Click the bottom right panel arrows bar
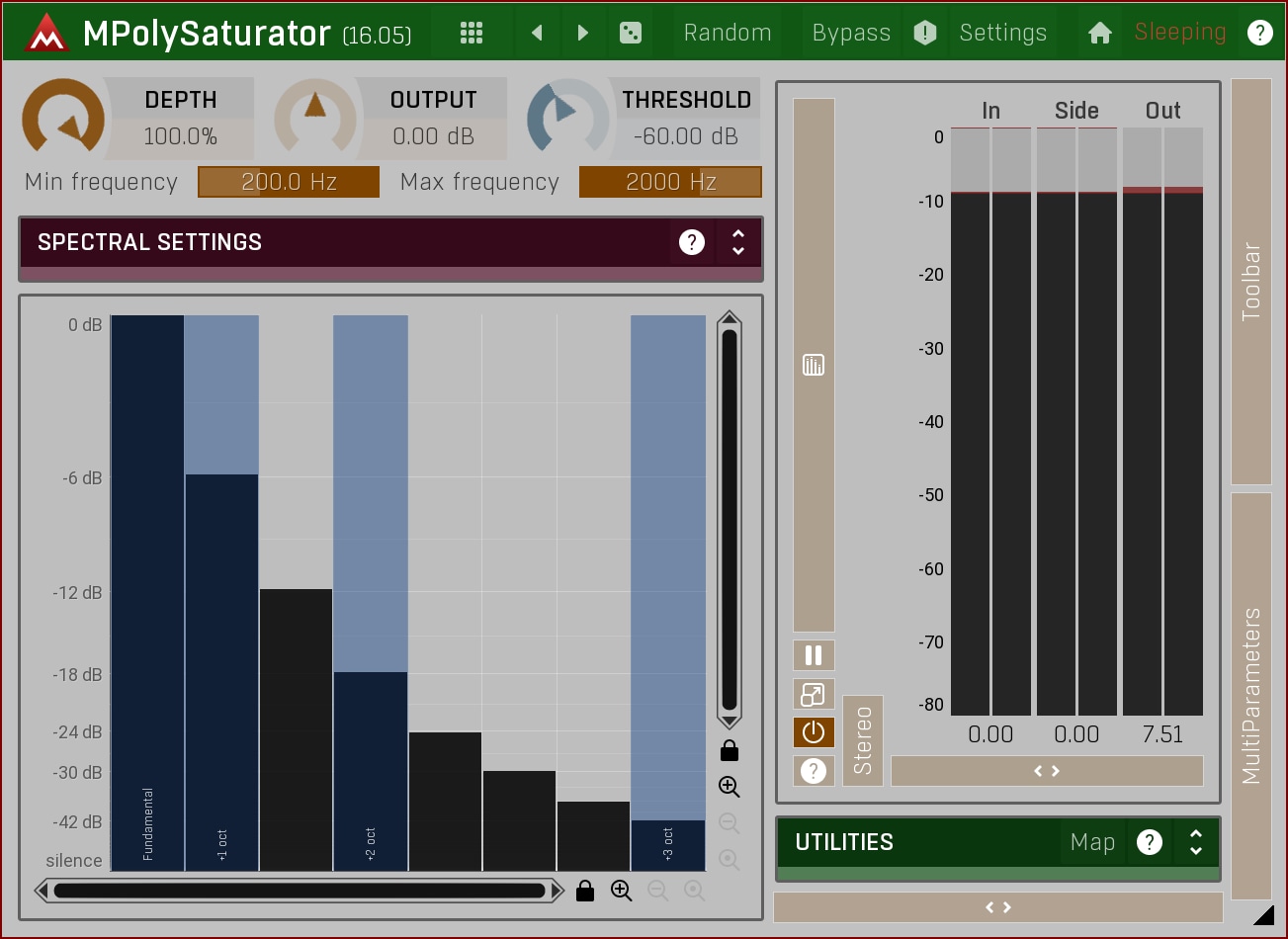 click(x=998, y=907)
